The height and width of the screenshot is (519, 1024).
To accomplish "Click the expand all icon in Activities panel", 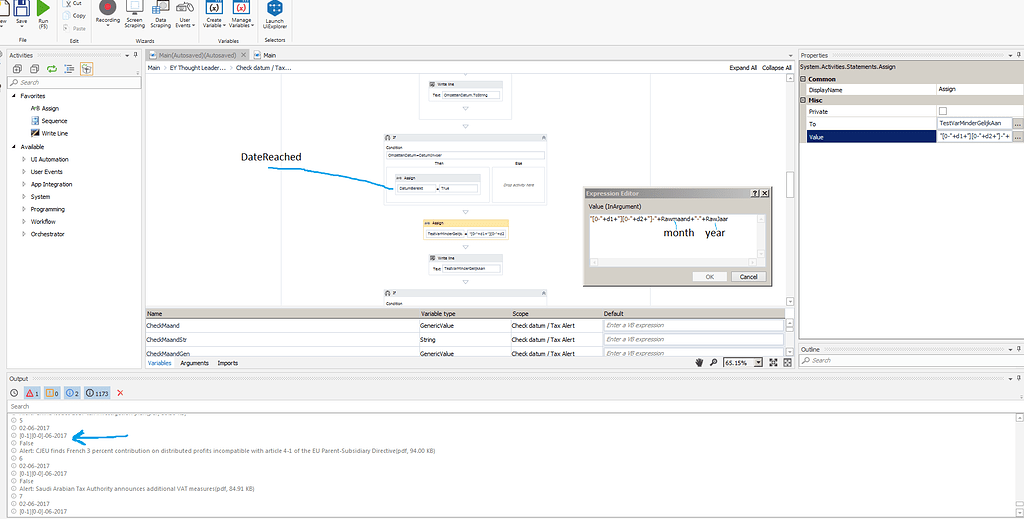I will (x=18, y=69).
